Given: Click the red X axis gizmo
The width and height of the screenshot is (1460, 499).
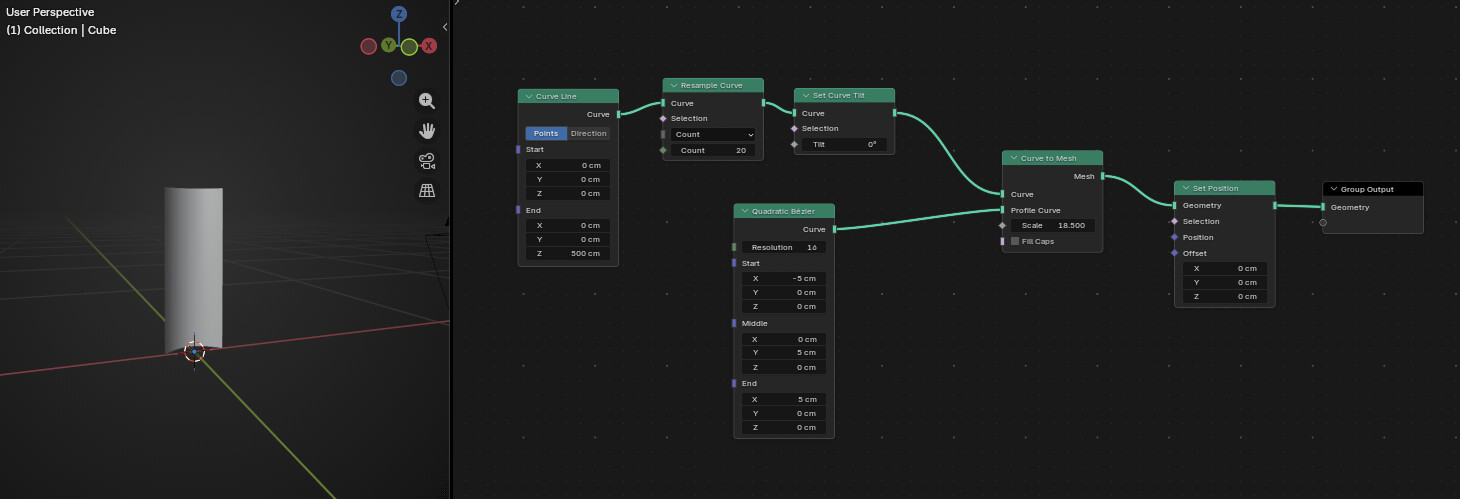Looking at the screenshot, I should [x=429, y=46].
